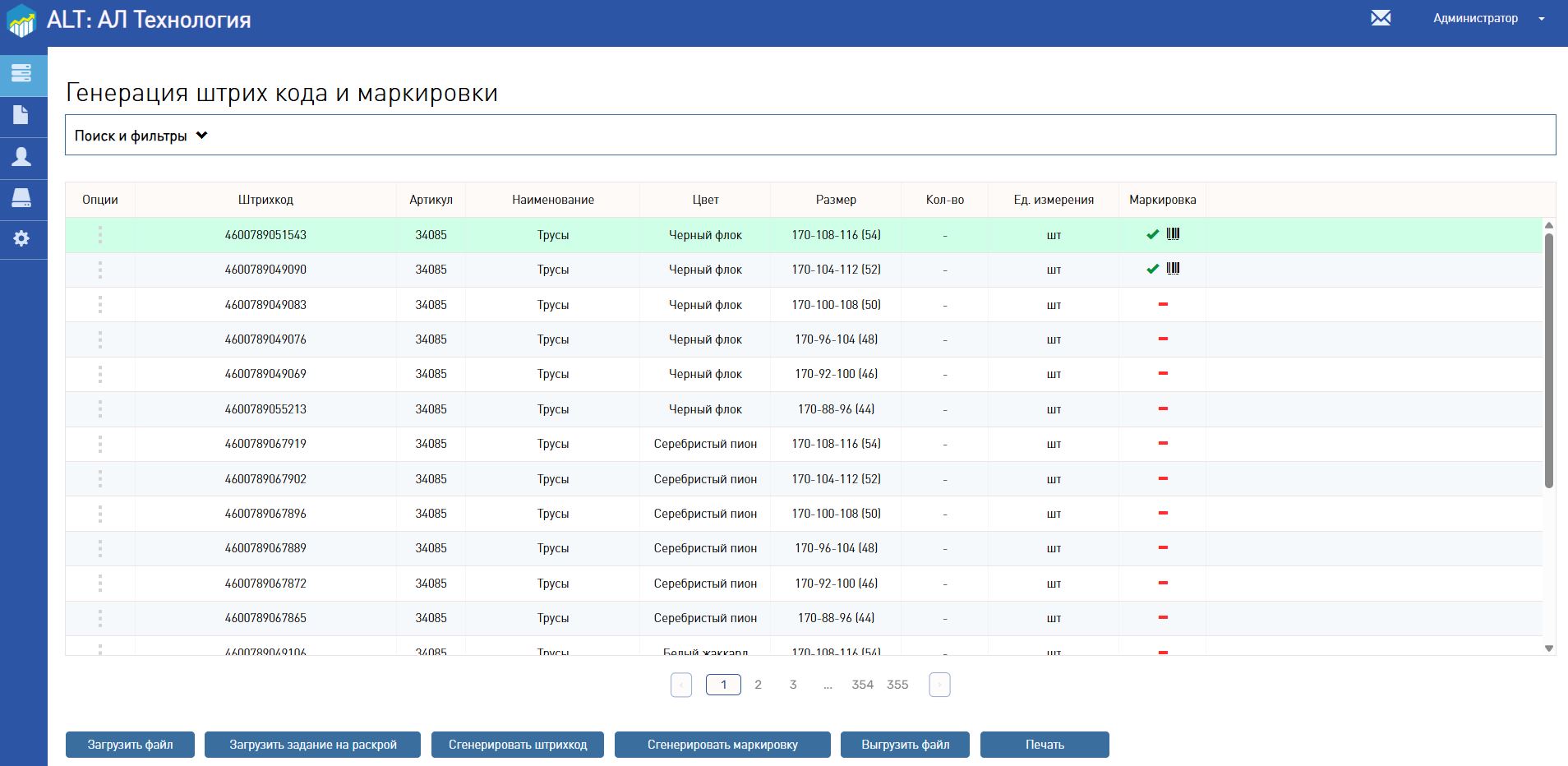Open the Администратор user dropdown
The height and width of the screenshot is (766, 1568).
click(1488, 18)
